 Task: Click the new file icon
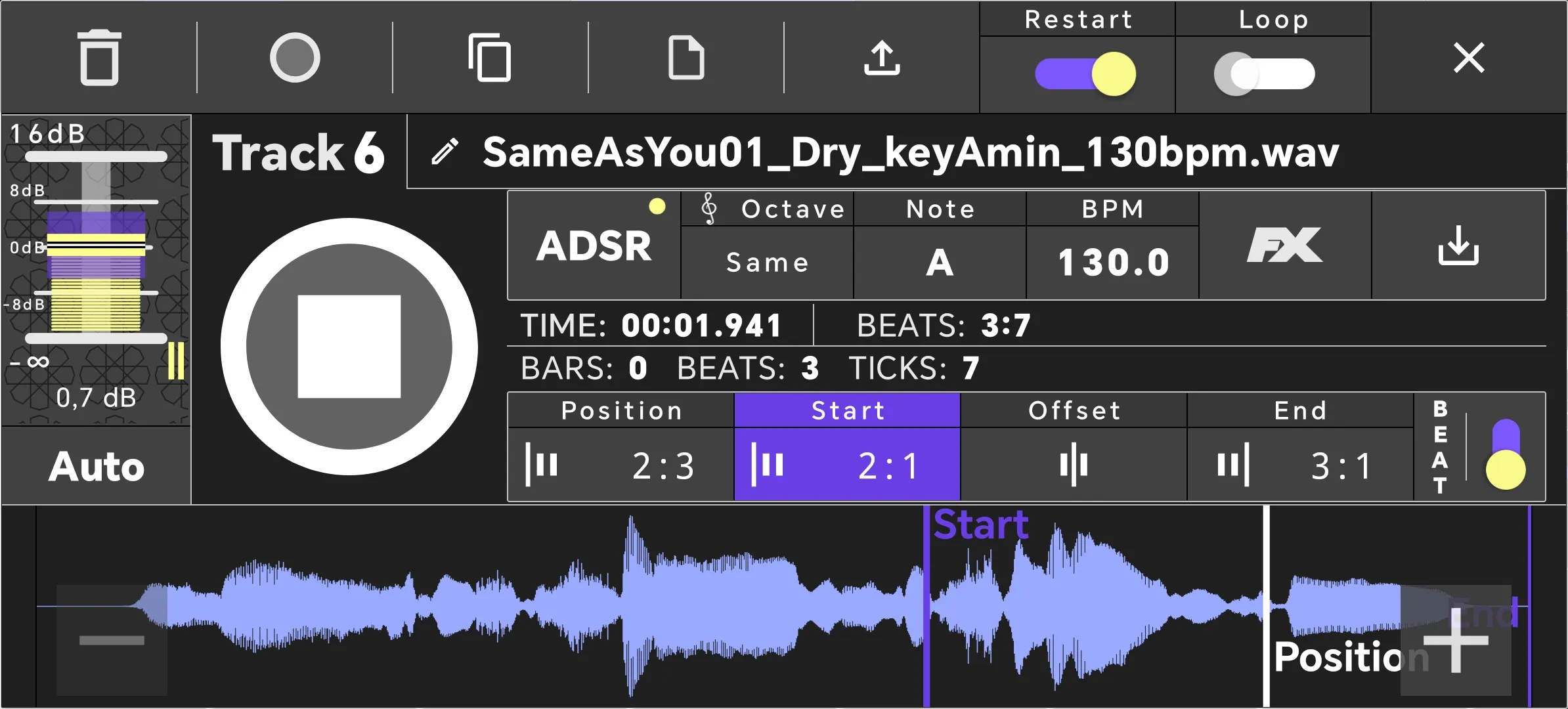tap(686, 58)
